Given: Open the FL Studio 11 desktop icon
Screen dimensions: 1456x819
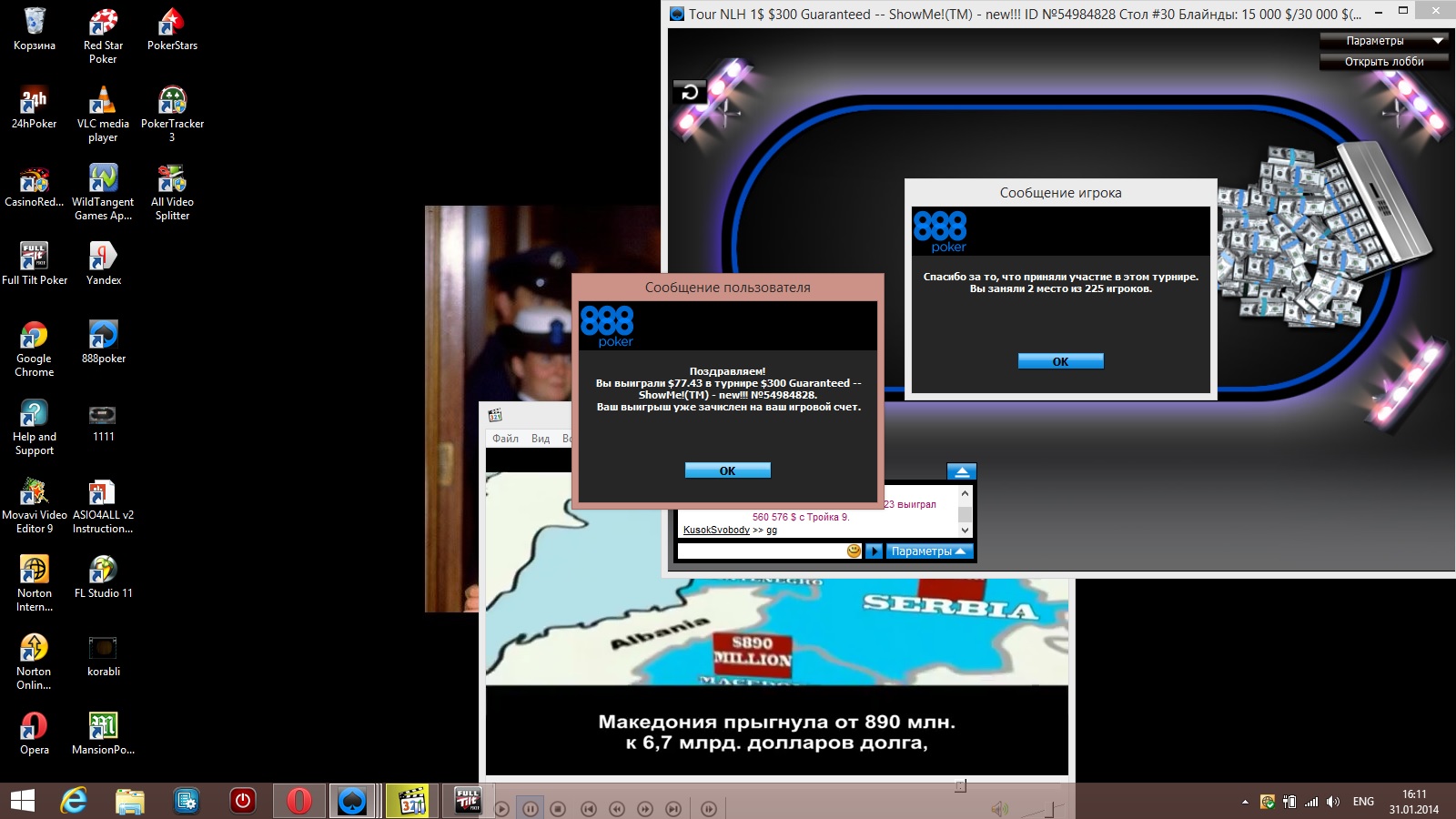Looking at the screenshot, I should pos(103,577).
